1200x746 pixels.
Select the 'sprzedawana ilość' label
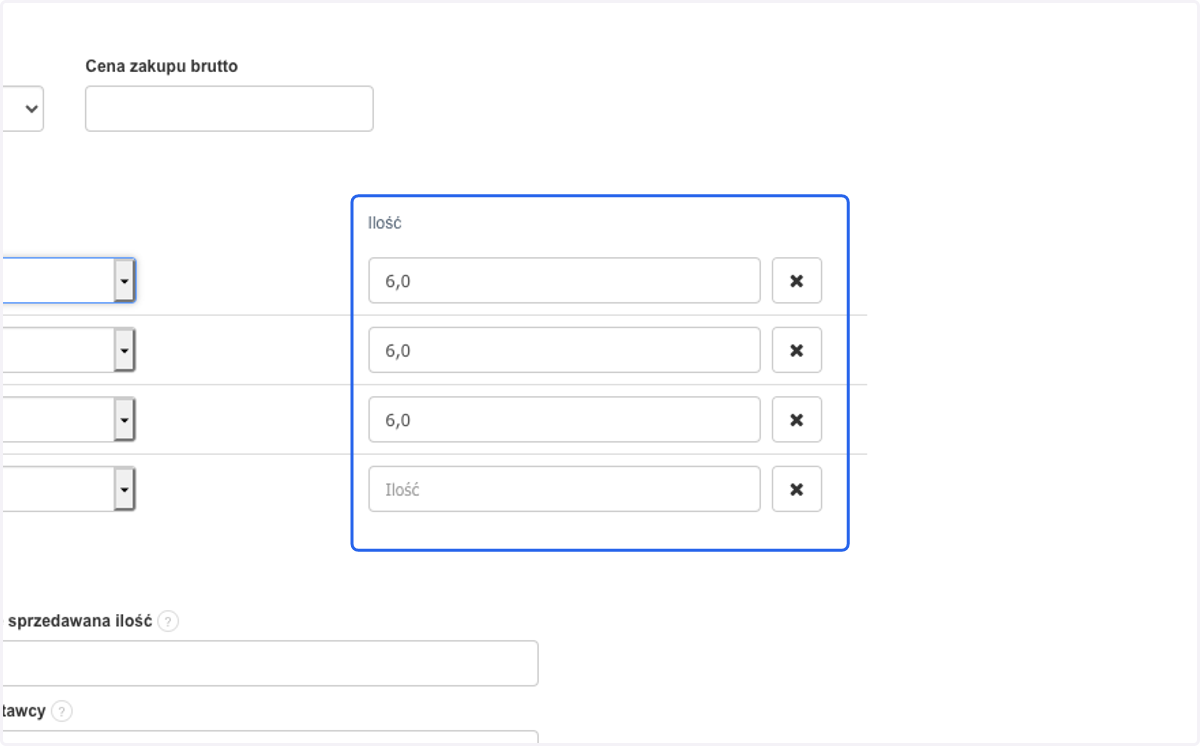click(x=79, y=620)
